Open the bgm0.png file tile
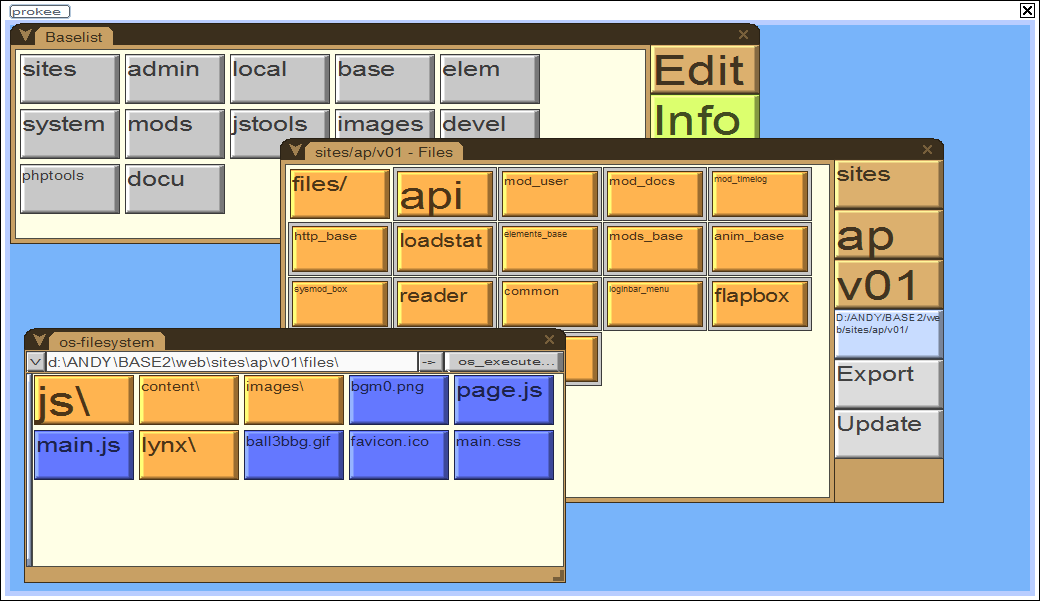 (398, 400)
